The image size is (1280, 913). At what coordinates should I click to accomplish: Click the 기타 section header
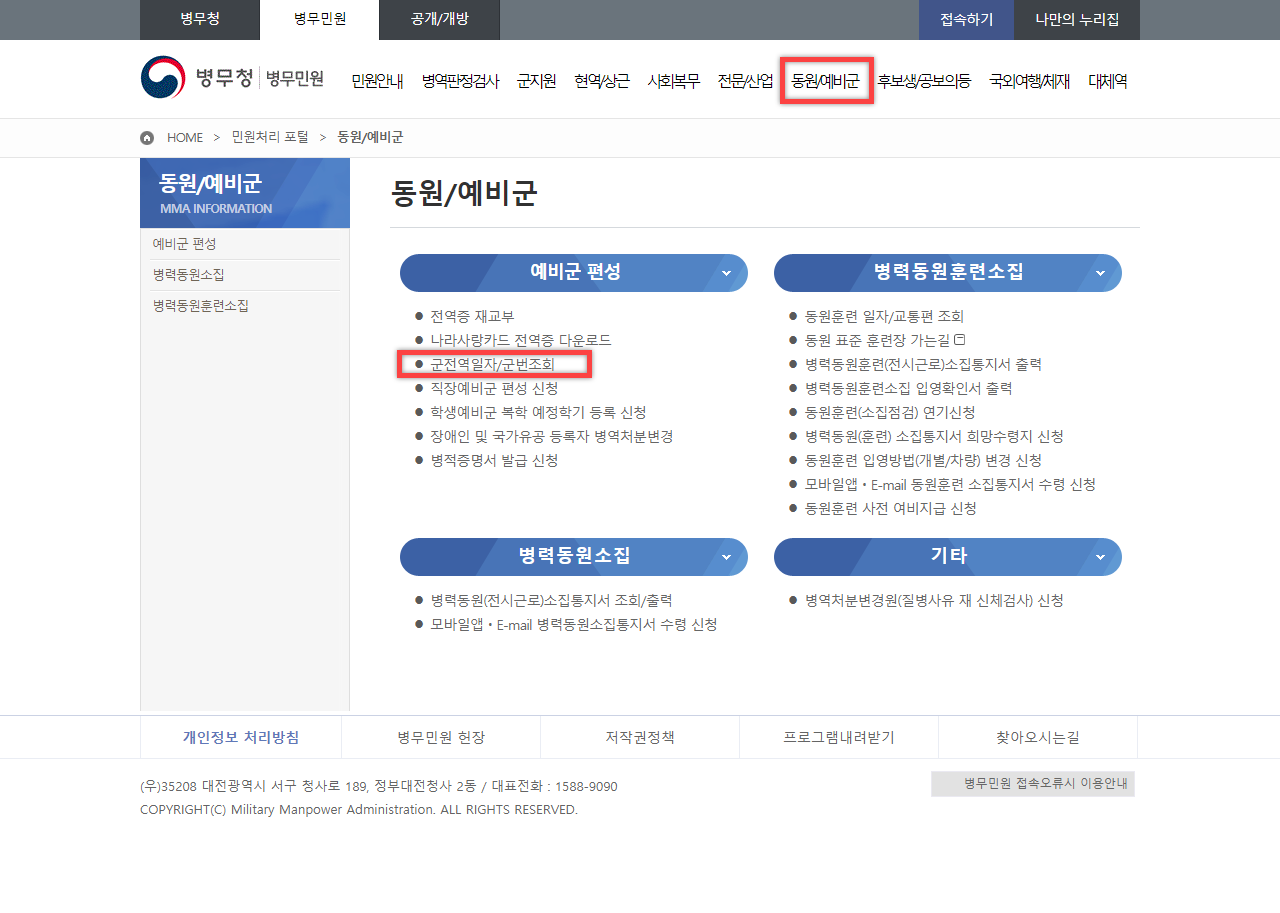coord(948,557)
